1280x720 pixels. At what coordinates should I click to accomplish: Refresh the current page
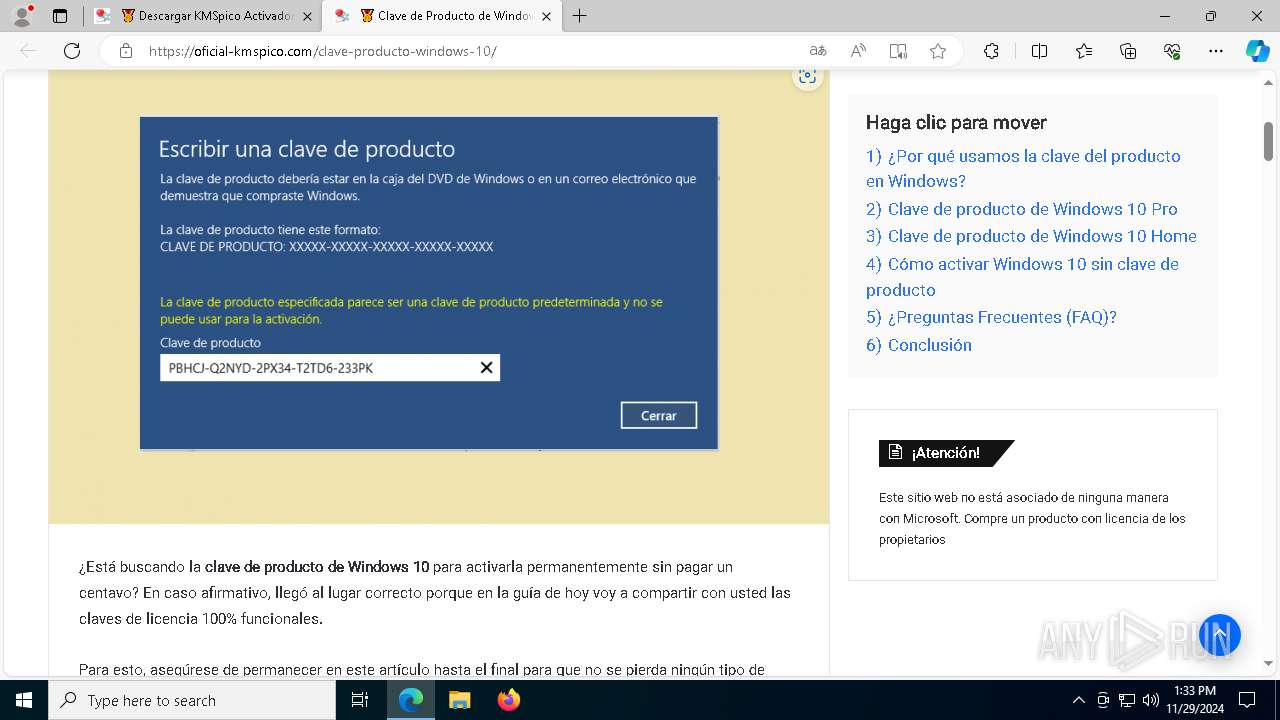pyautogui.click(x=72, y=51)
